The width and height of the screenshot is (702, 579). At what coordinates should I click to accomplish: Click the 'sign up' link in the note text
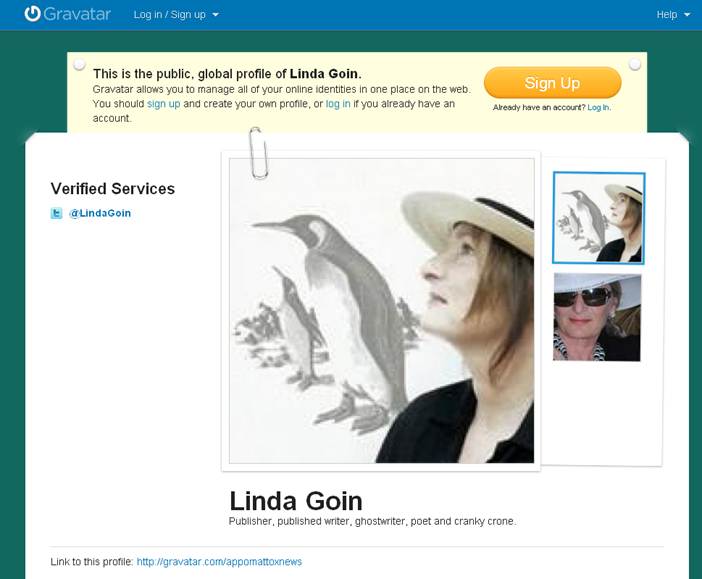coord(163,104)
